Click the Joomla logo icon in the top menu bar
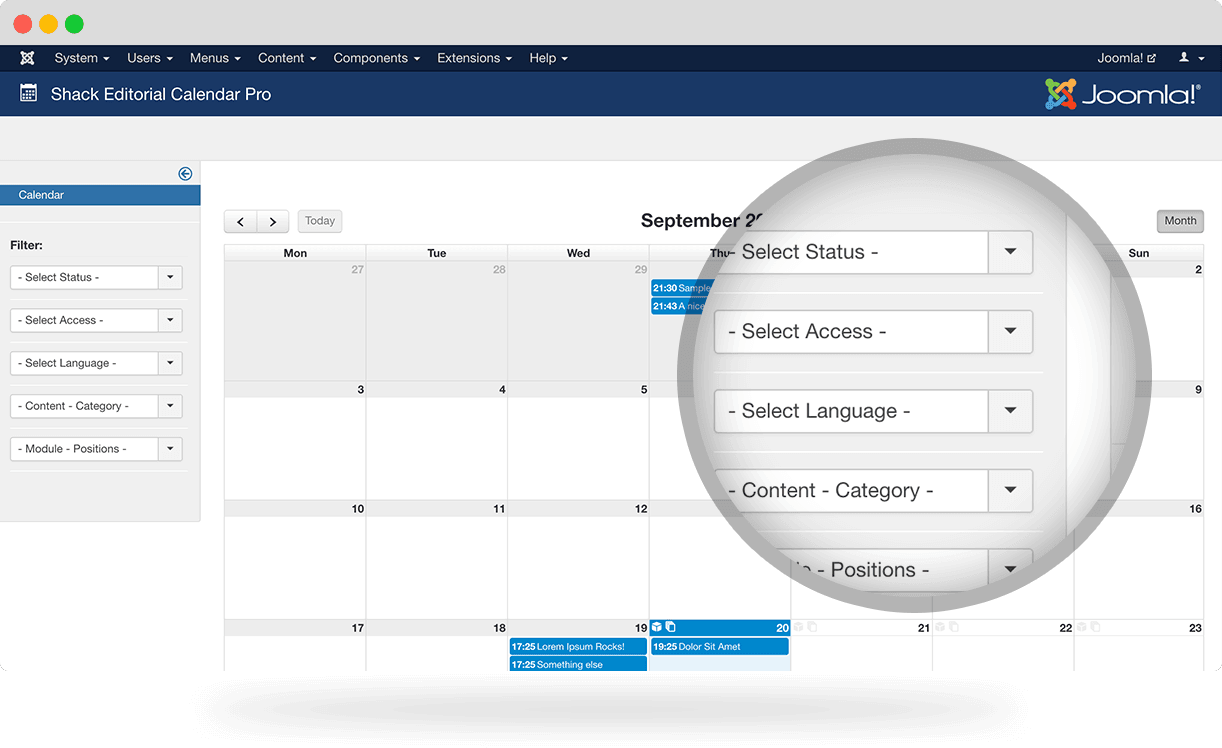 pyautogui.click(x=28, y=58)
